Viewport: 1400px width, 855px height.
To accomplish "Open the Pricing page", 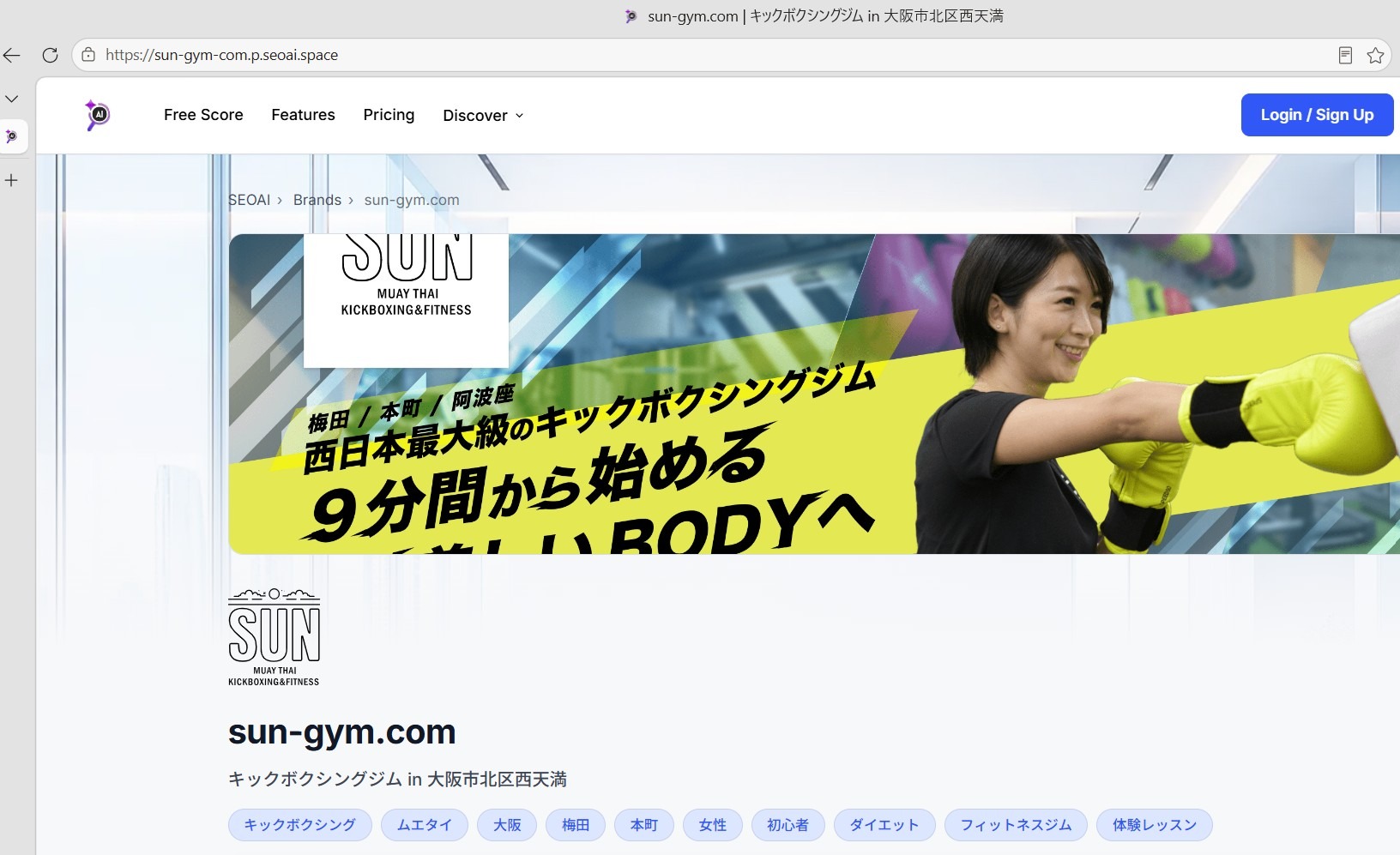I will (x=389, y=115).
